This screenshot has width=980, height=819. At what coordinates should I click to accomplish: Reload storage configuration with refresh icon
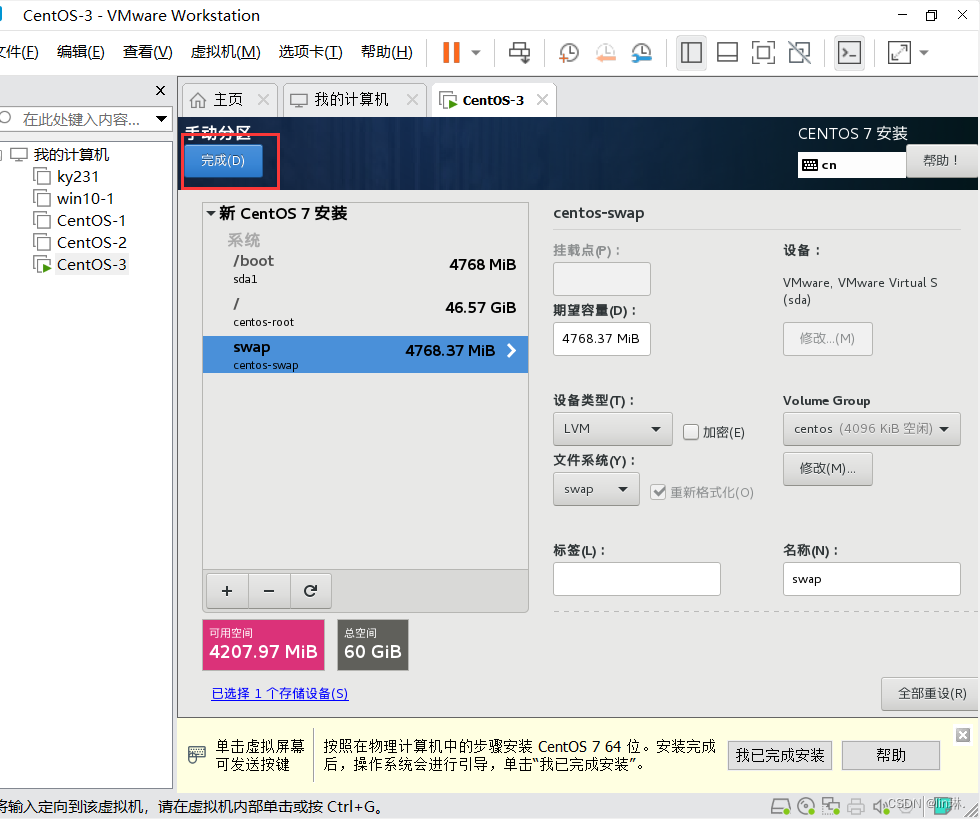(x=311, y=591)
